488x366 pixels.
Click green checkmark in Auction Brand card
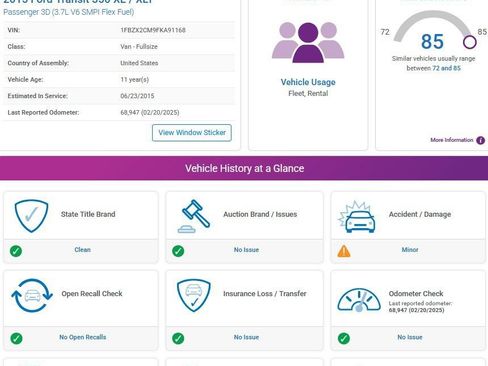178,251
